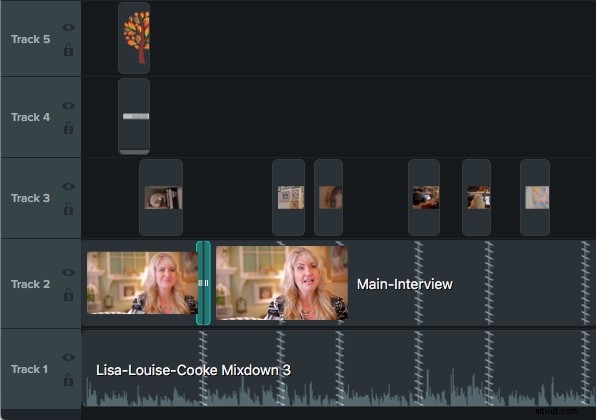Image resolution: width=596 pixels, height=420 pixels.
Task: Select the Track 2 header label
Action: [x=30, y=284]
